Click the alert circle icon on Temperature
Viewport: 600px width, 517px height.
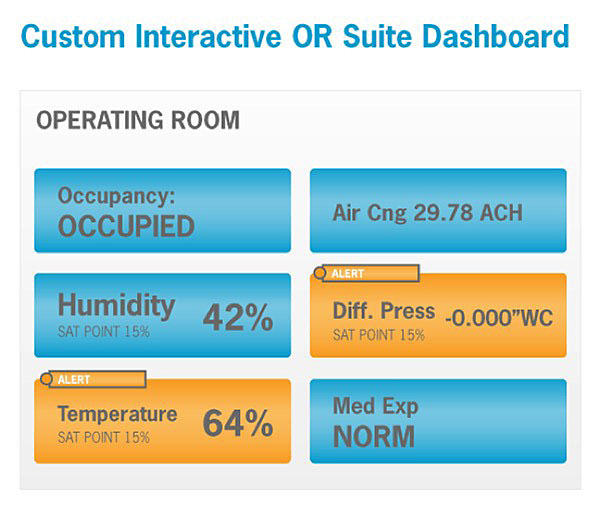(45, 379)
